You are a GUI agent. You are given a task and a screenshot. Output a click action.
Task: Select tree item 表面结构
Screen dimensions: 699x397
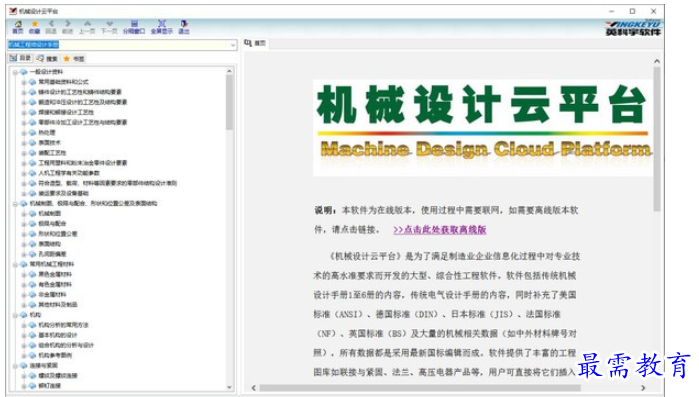[x=49, y=244]
